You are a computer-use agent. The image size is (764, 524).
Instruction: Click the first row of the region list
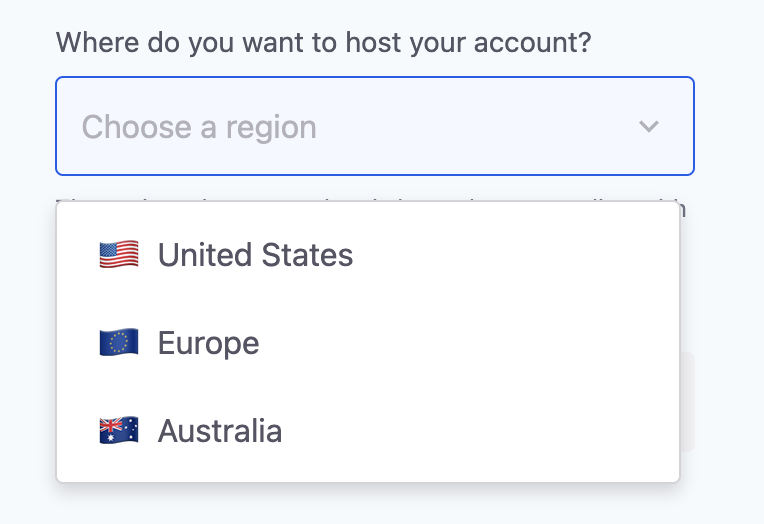coord(368,255)
